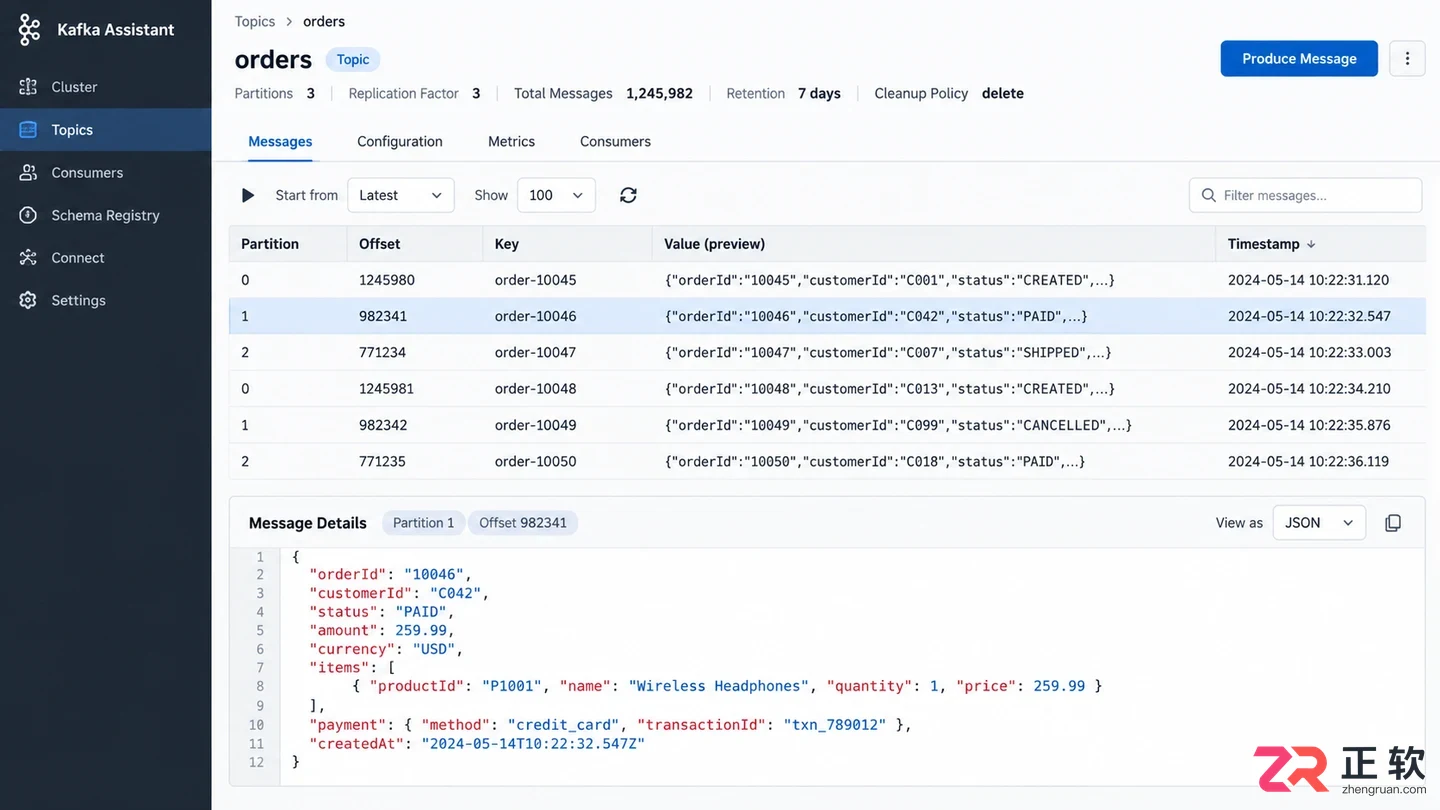The width and height of the screenshot is (1440, 810).
Task: Select the row with key order-10047
Action: (x=827, y=352)
